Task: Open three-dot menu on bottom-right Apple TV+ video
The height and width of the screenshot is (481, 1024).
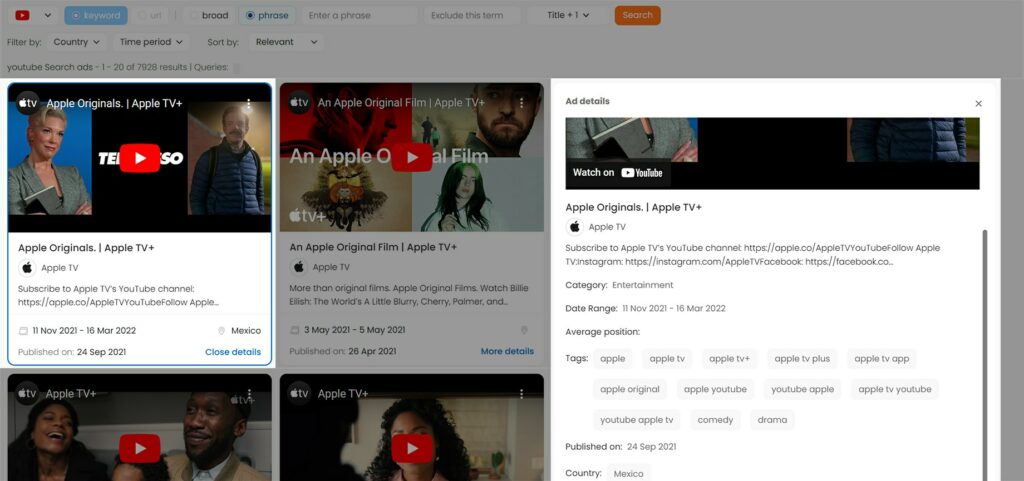Action: pos(521,394)
